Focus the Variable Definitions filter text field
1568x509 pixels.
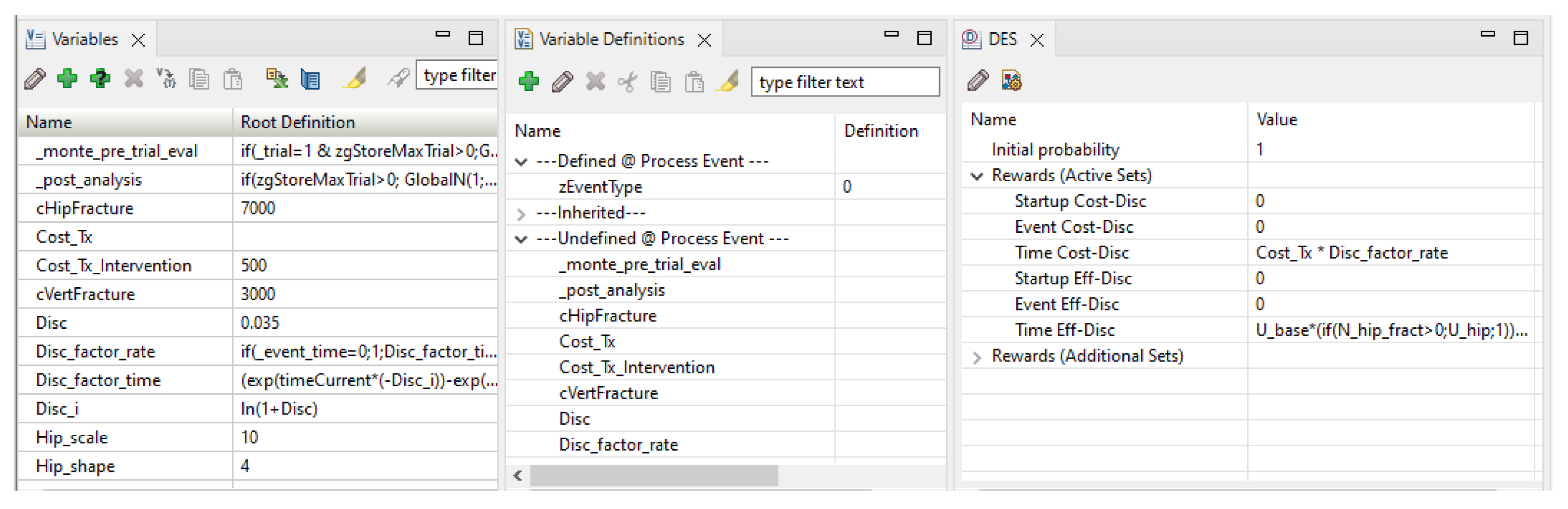coord(844,82)
